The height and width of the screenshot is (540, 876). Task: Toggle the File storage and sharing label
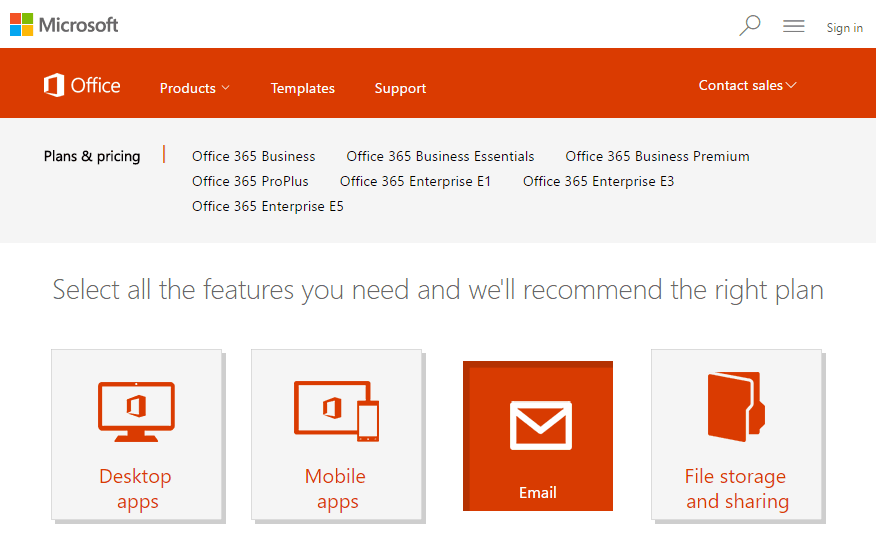click(736, 489)
